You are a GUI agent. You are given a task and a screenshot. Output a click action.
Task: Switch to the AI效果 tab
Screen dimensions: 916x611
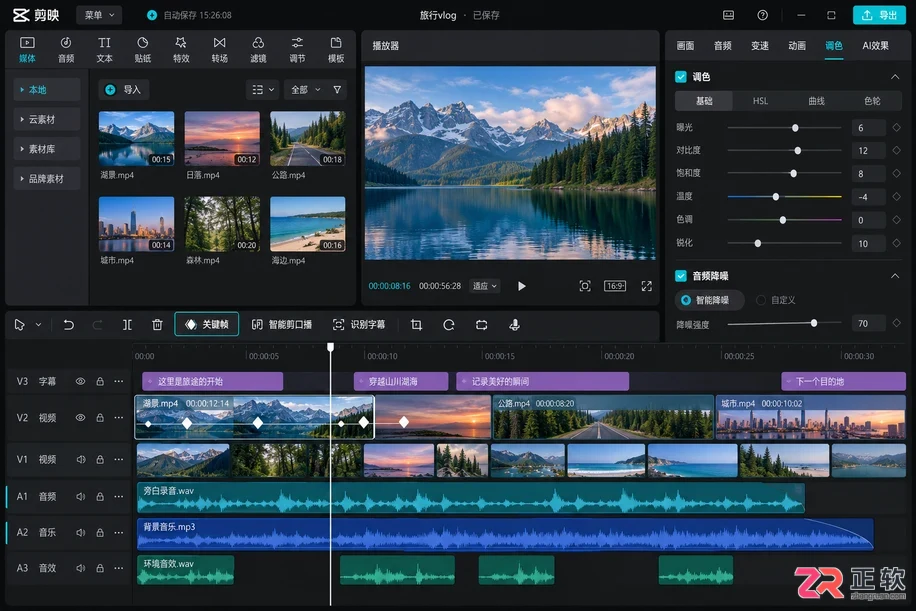coord(875,46)
